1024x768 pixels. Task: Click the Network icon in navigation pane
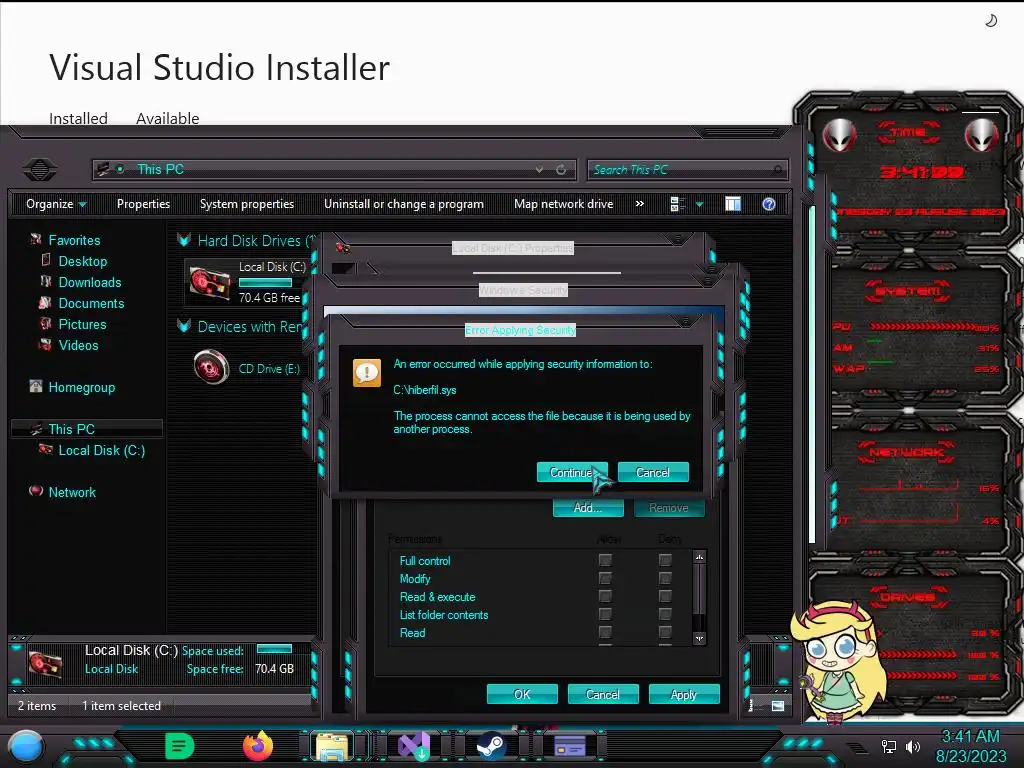(x=36, y=491)
